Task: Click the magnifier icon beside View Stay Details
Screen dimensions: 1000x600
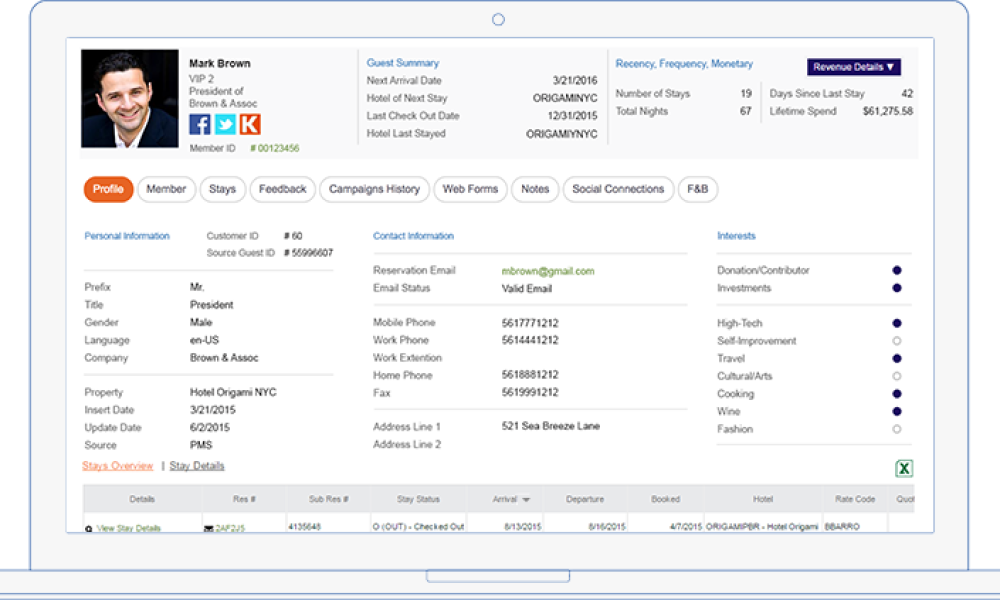Action: 89,528
